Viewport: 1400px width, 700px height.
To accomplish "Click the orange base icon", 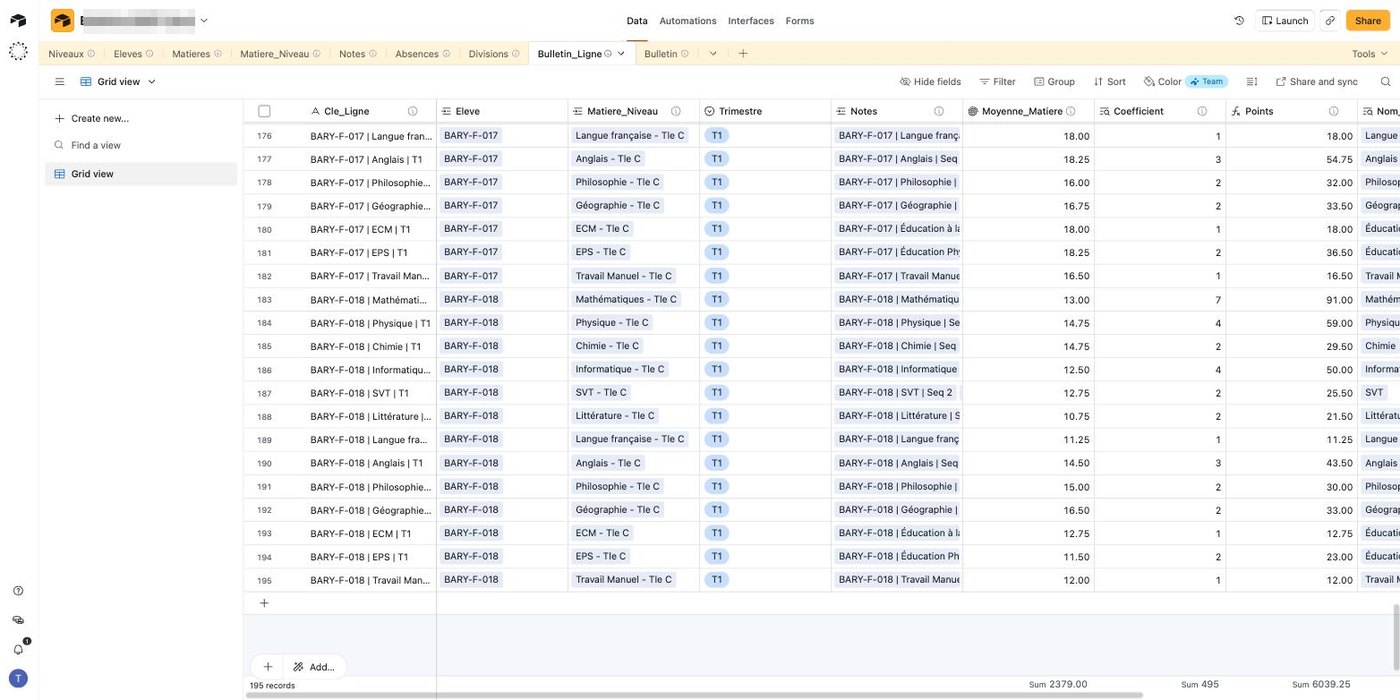I will coord(62,20).
